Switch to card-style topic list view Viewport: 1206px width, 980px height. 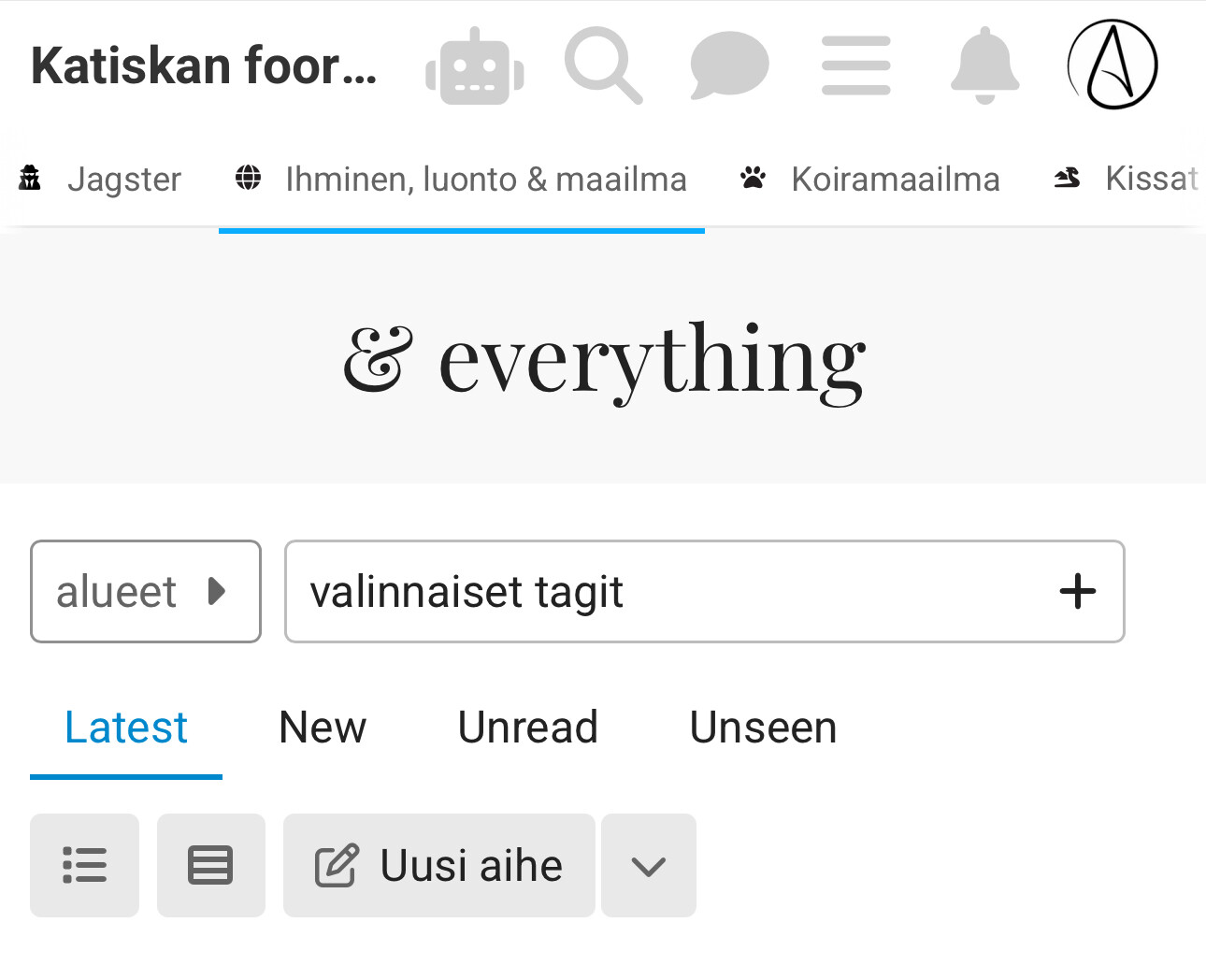(x=210, y=865)
